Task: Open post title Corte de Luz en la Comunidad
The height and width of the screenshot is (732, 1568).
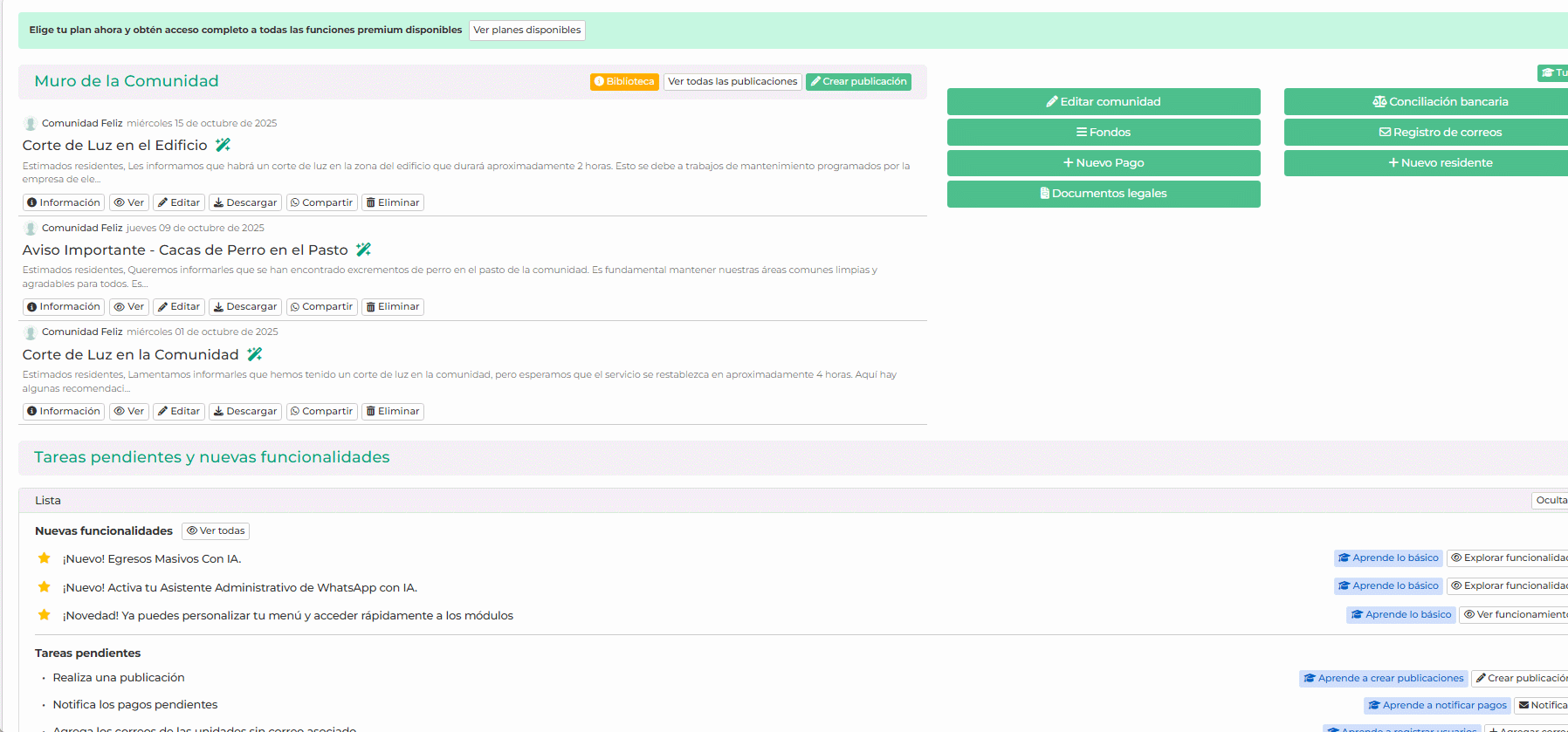Action: click(x=131, y=354)
